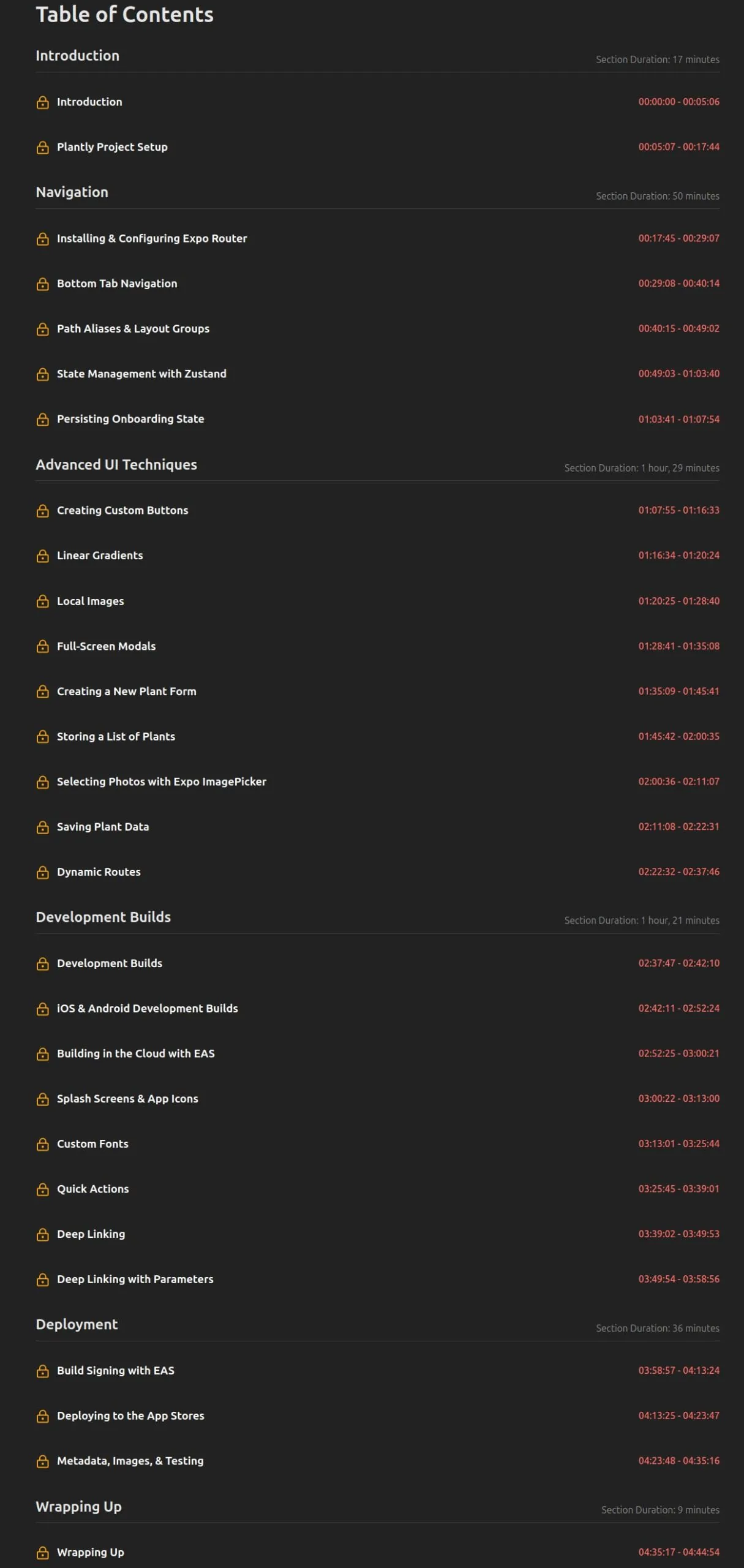Click lock icon beside Bottom Tab Navigation
The image size is (744, 1568).
[42, 284]
